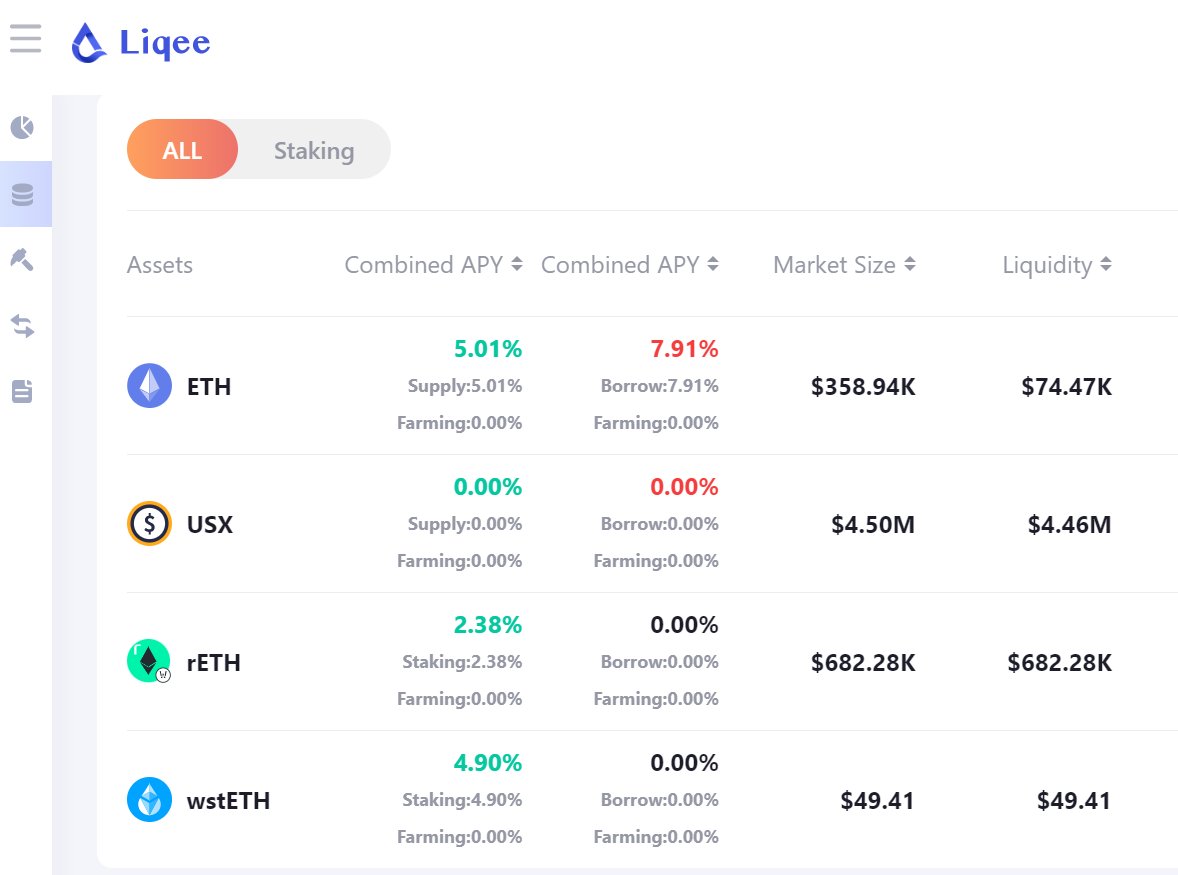
Task: Open the dashboard pie chart sidebar icon
Action: (23, 128)
